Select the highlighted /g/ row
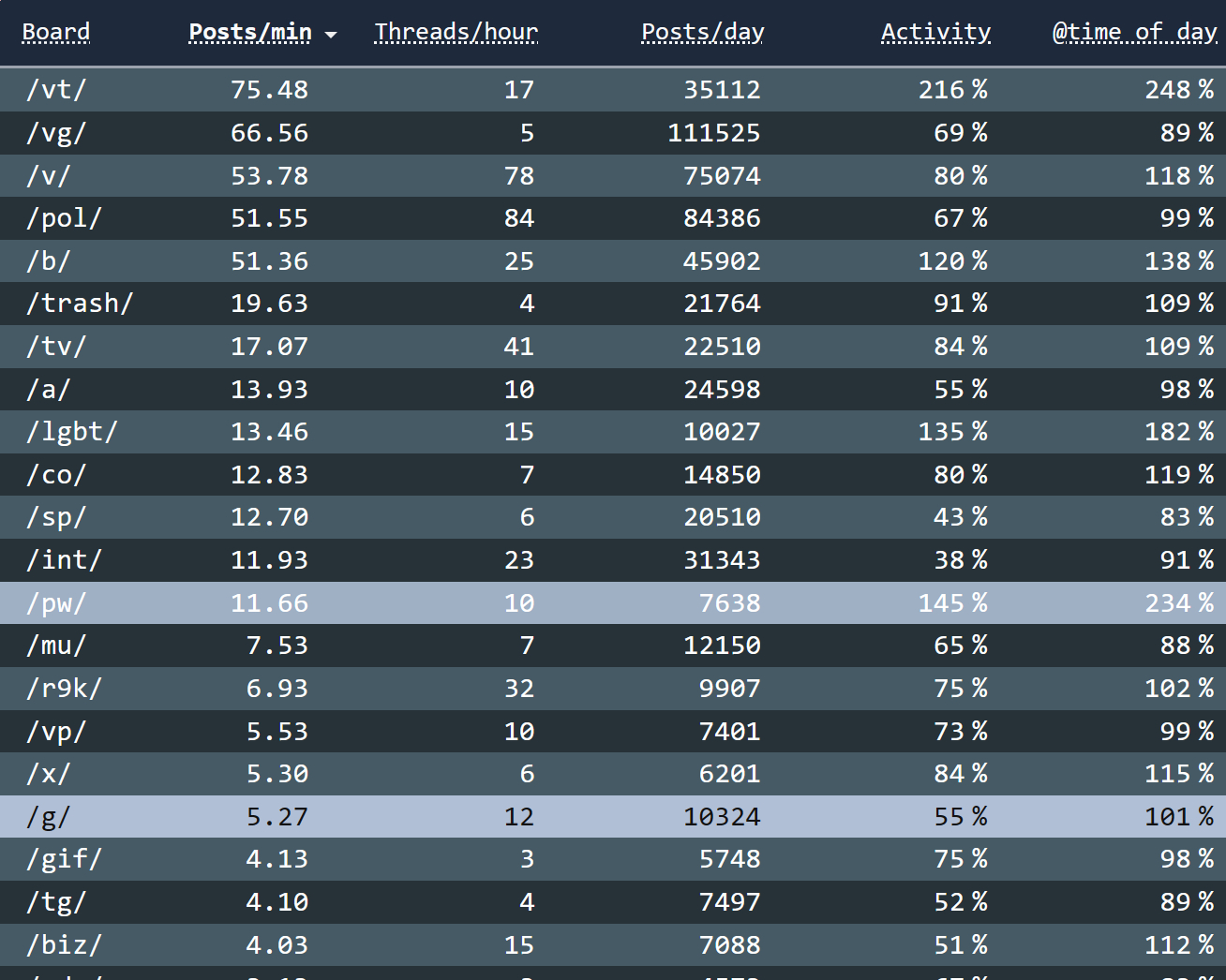The width and height of the screenshot is (1226, 980). [x=613, y=816]
